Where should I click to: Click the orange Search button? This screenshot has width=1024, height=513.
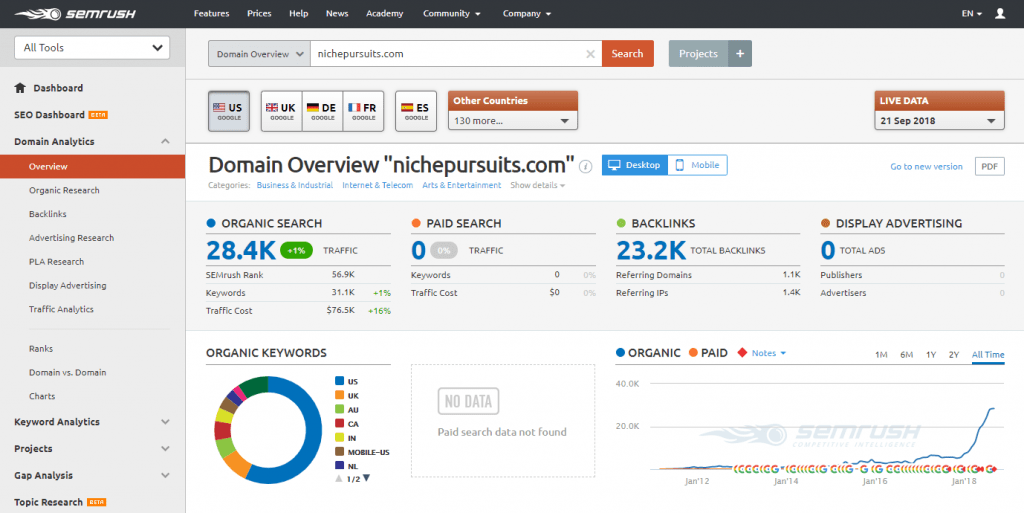coord(628,54)
